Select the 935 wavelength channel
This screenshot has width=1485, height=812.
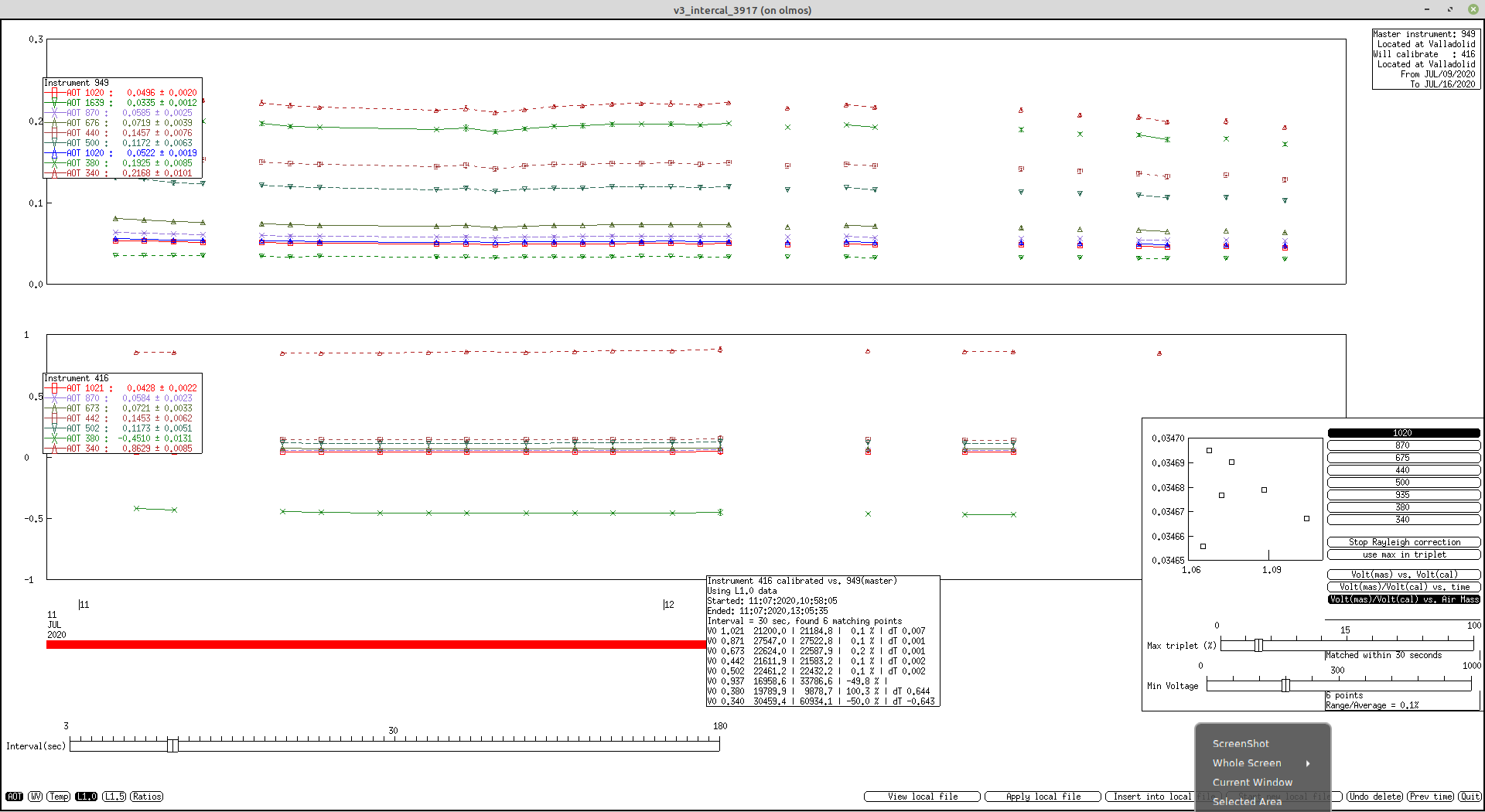1404,495
